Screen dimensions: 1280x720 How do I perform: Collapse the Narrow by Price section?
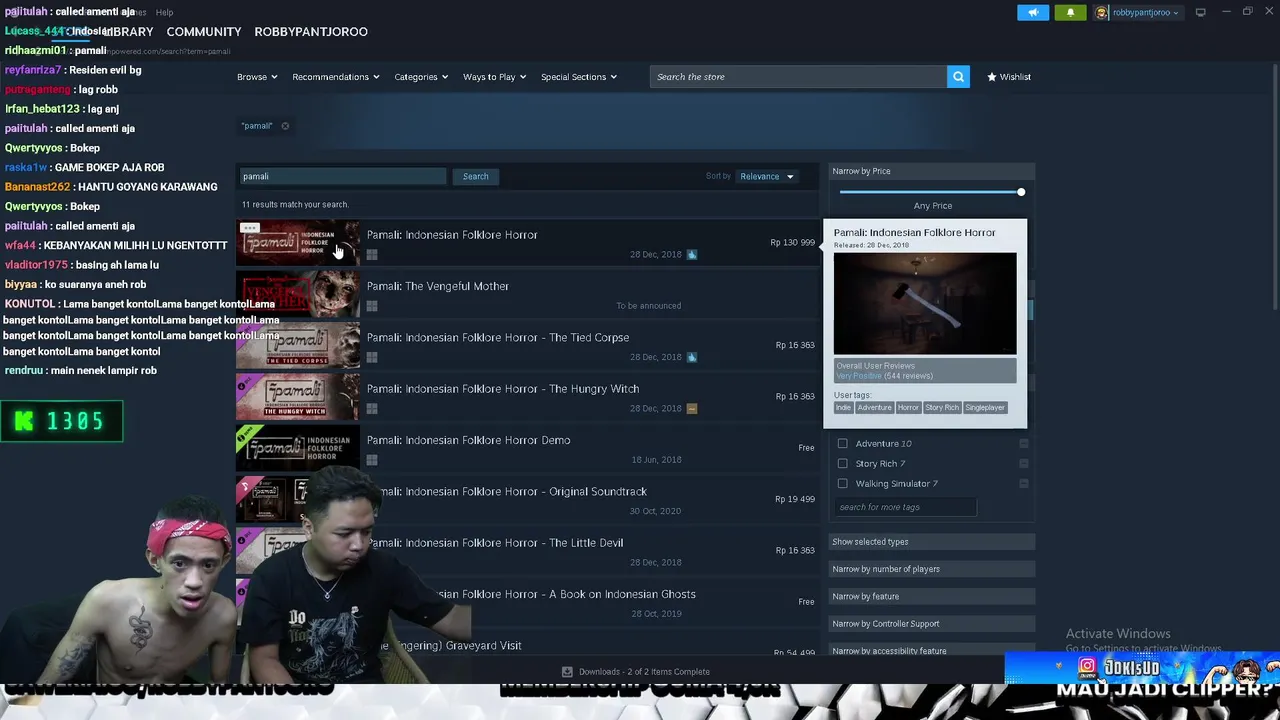pyautogui.click(x=932, y=171)
